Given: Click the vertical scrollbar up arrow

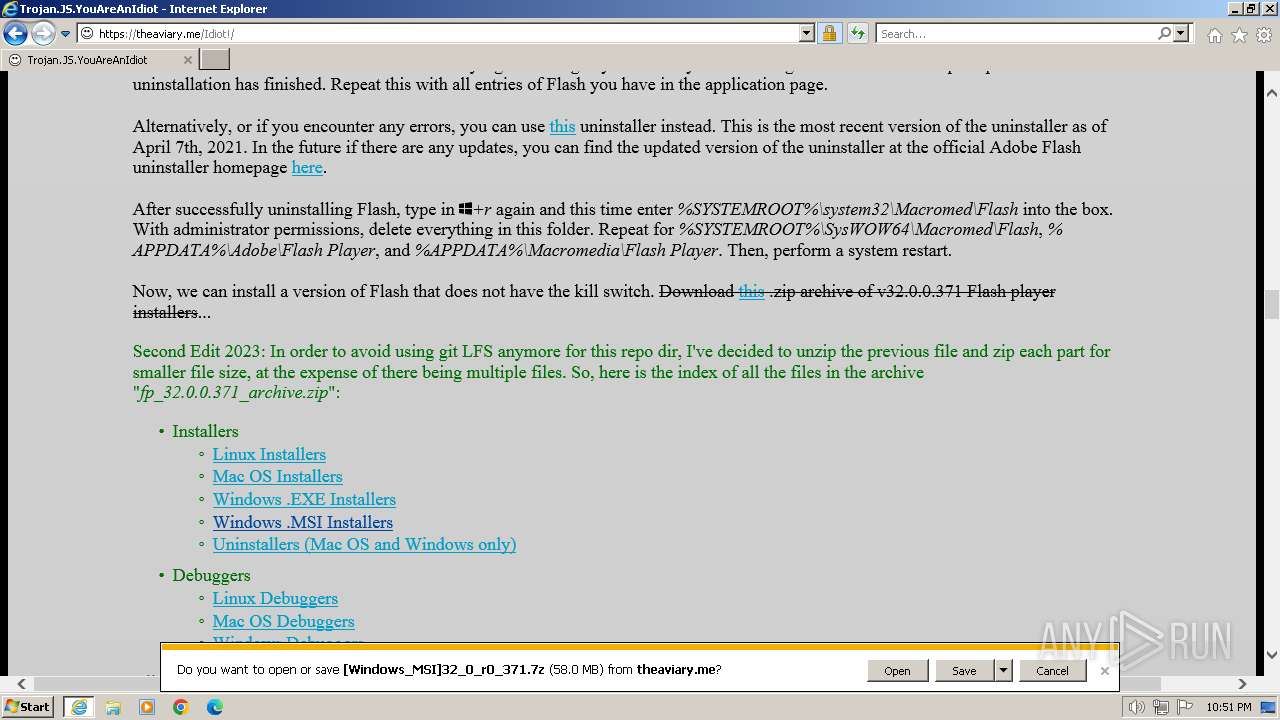Looking at the screenshot, I should pyautogui.click(x=1271, y=93).
